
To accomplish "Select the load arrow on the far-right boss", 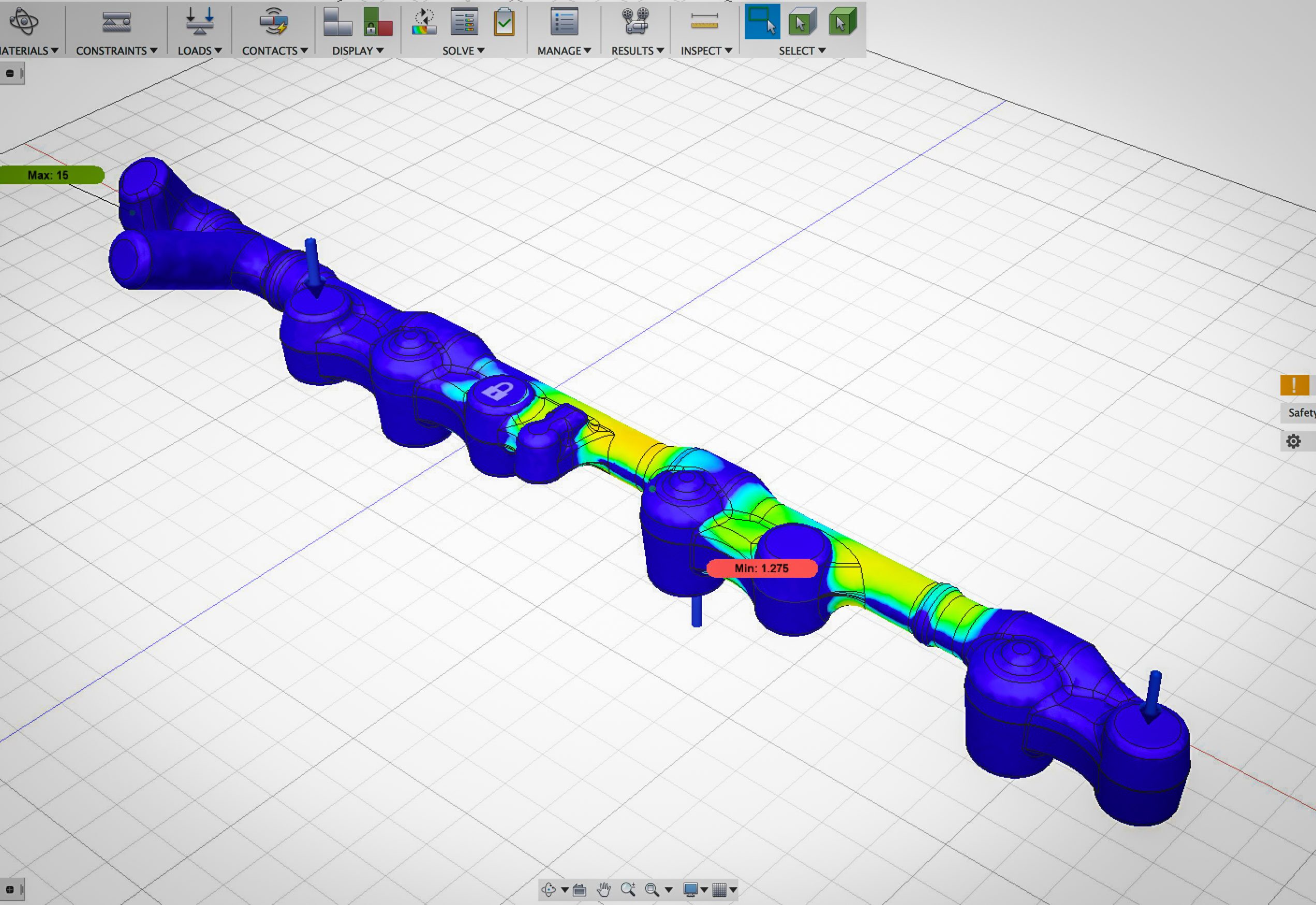I will tap(1153, 697).
